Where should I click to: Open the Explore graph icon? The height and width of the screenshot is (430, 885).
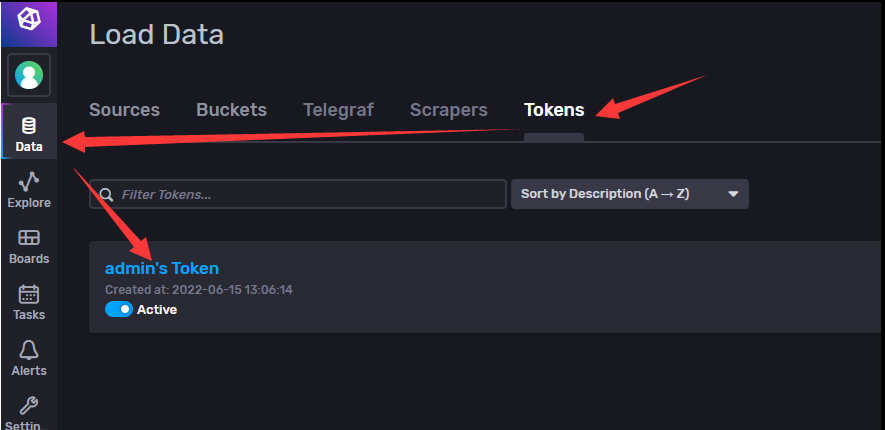[29, 181]
